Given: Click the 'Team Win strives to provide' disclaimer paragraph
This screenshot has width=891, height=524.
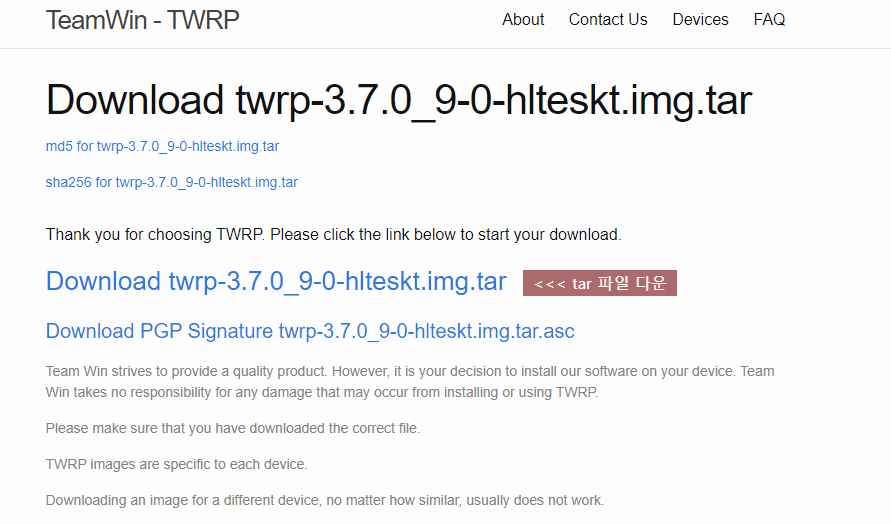Looking at the screenshot, I should pyautogui.click(x=410, y=382).
